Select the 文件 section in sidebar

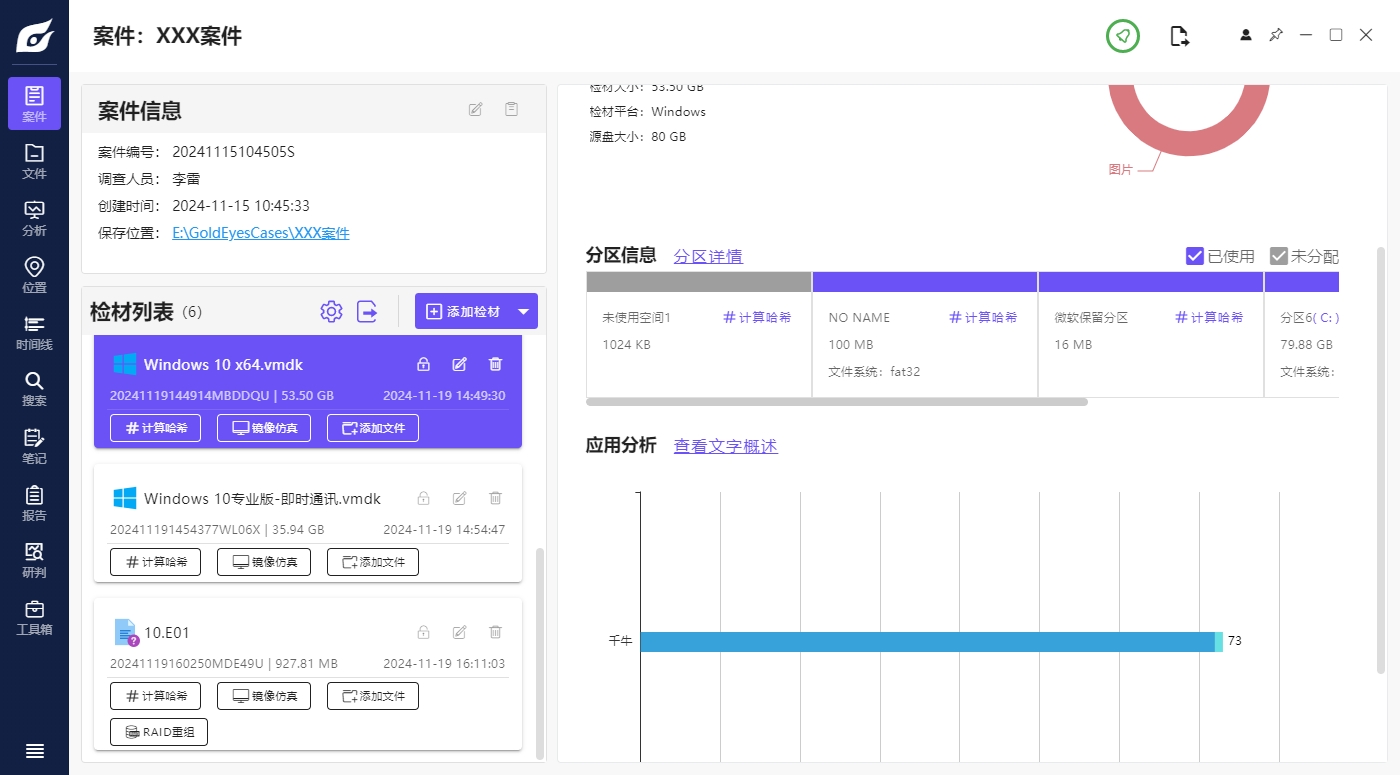click(34, 161)
